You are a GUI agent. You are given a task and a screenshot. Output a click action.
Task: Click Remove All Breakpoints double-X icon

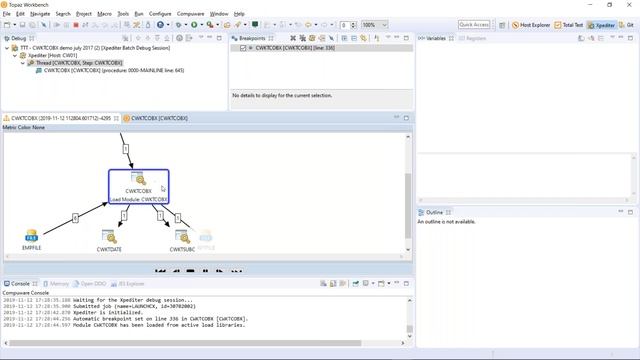click(302, 38)
